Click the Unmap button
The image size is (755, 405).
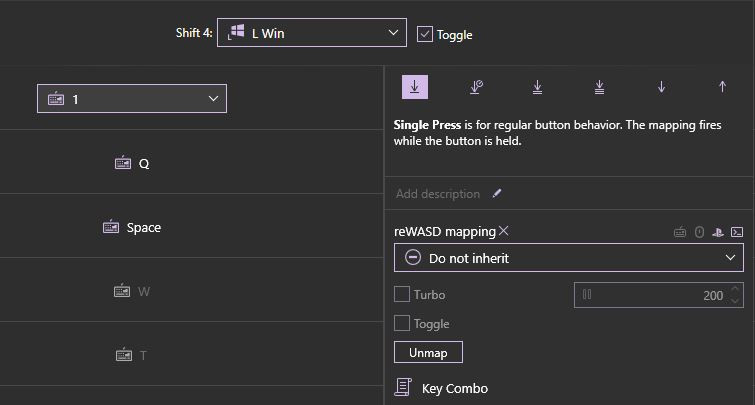tap(429, 353)
